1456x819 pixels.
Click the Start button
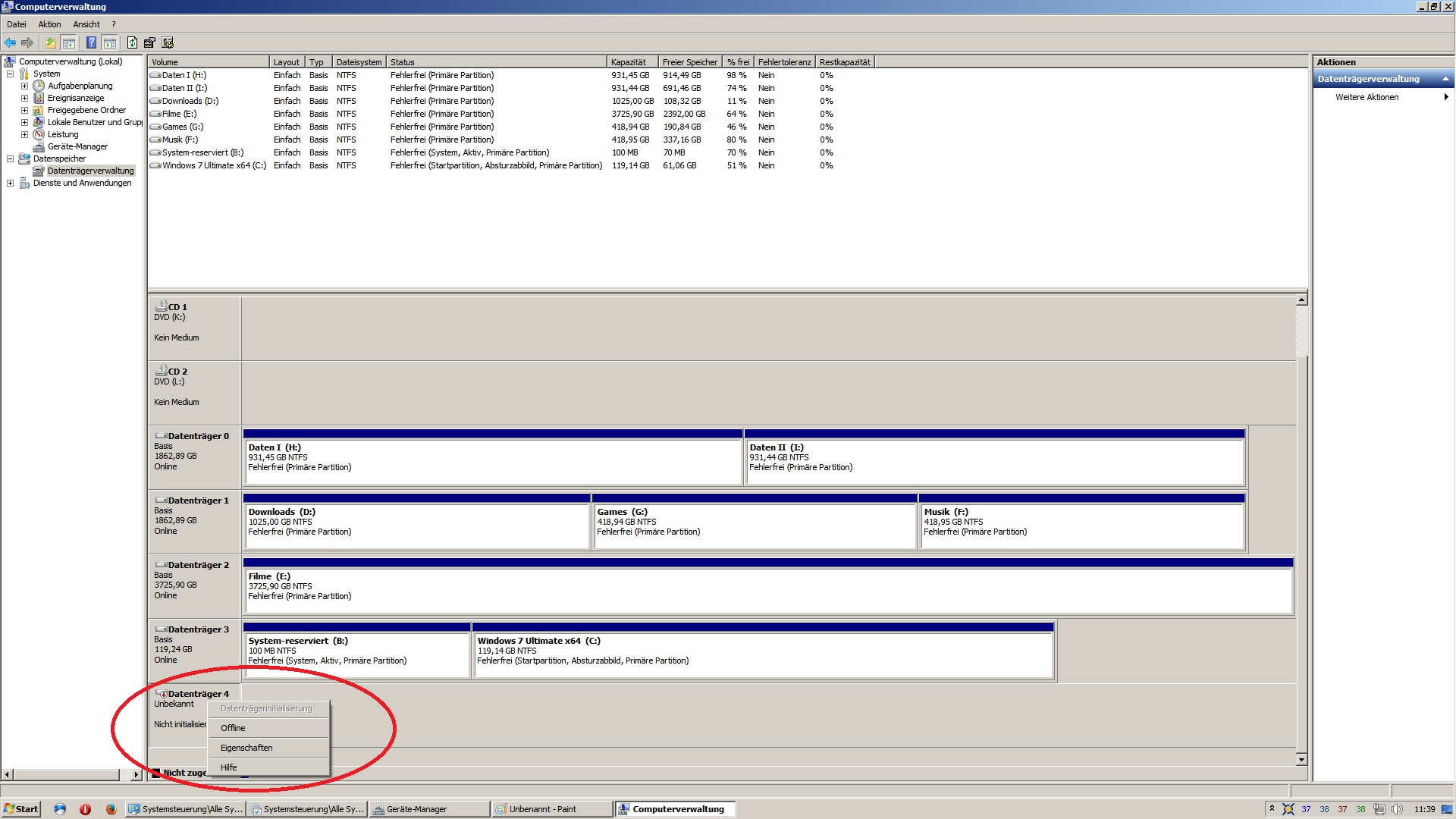[21, 809]
